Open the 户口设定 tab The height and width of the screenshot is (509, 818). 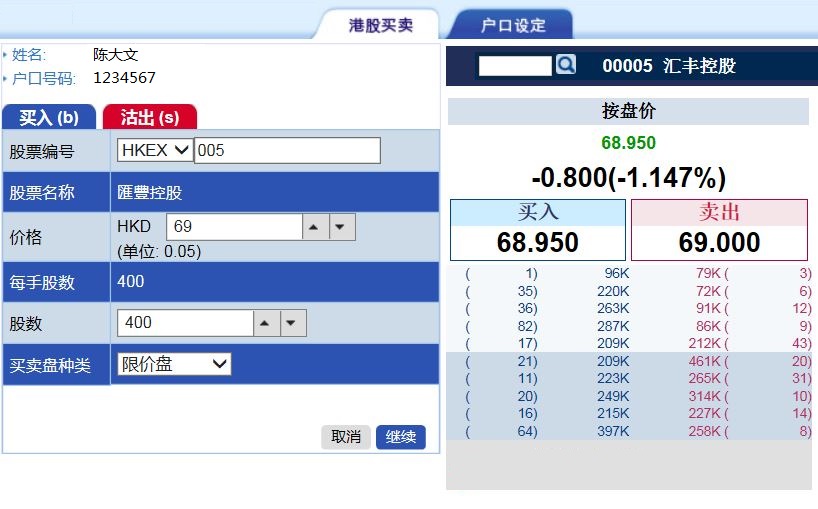pos(513,25)
